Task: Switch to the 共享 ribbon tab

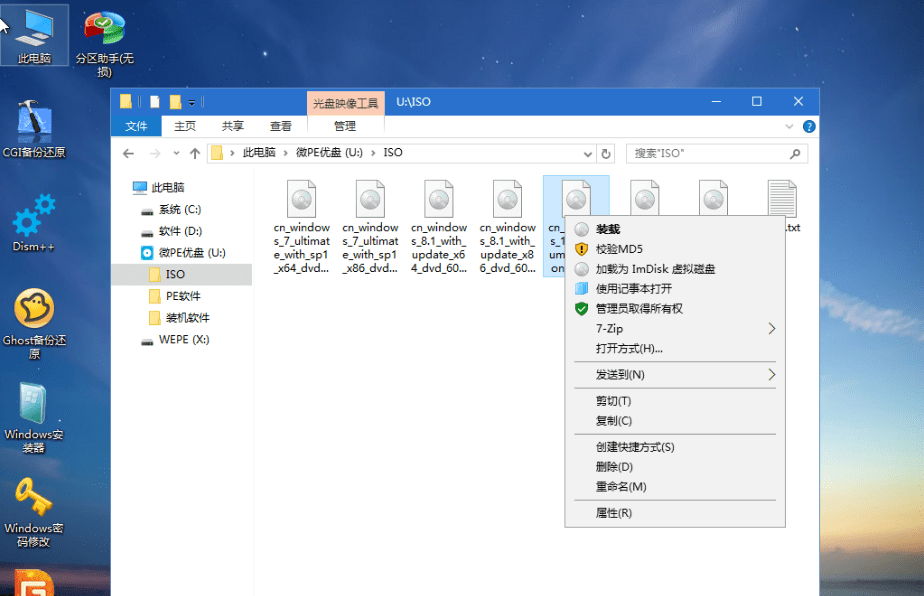Action: [x=233, y=126]
